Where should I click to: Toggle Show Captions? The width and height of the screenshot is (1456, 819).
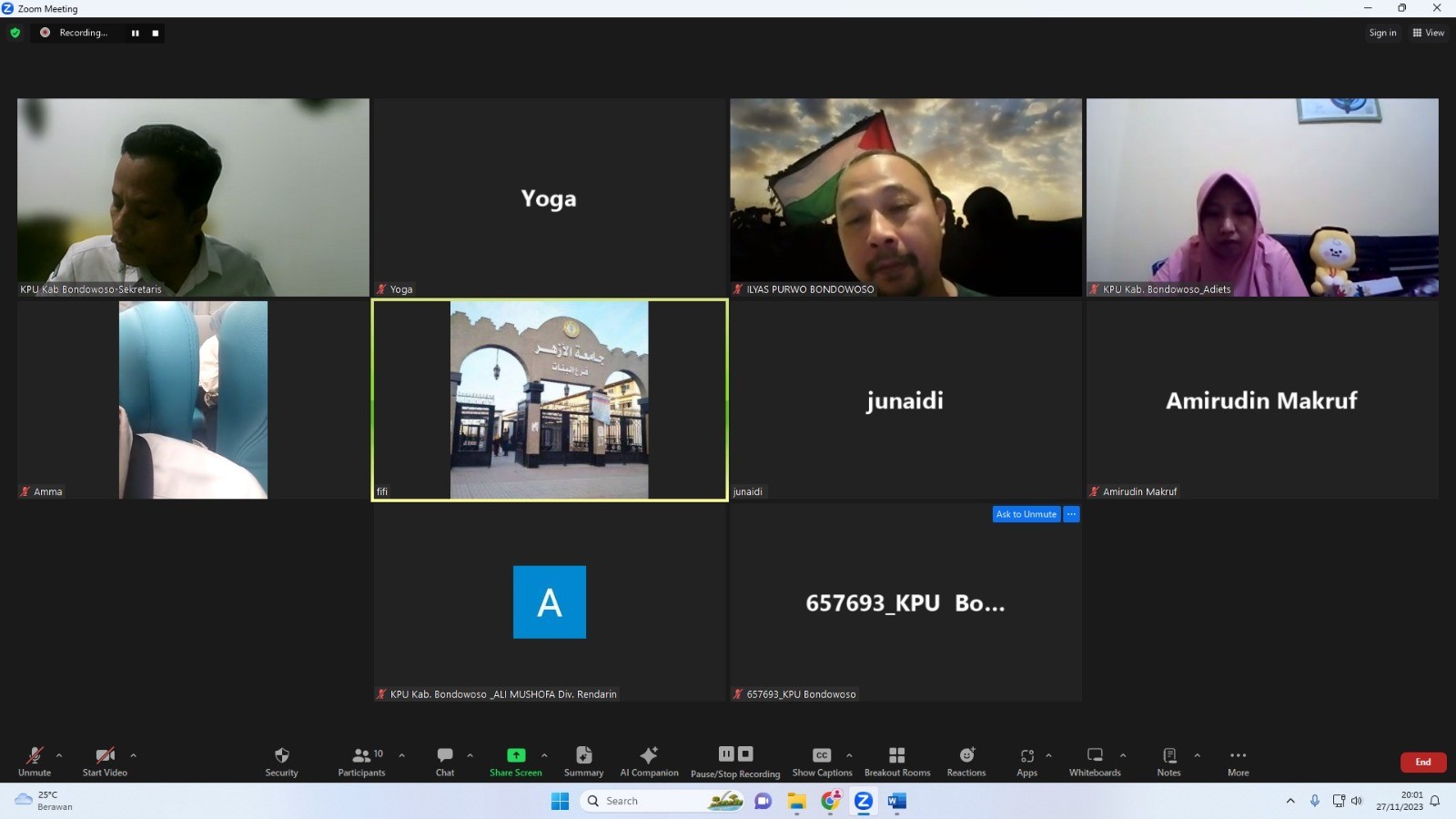pyautogui.click(x=822, y=761)
